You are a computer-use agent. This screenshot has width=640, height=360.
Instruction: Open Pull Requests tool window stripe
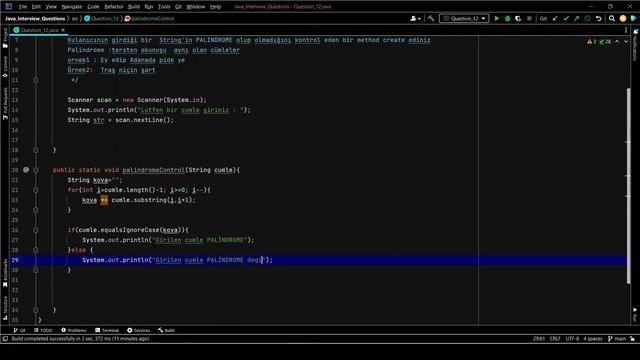click(5, 103)
